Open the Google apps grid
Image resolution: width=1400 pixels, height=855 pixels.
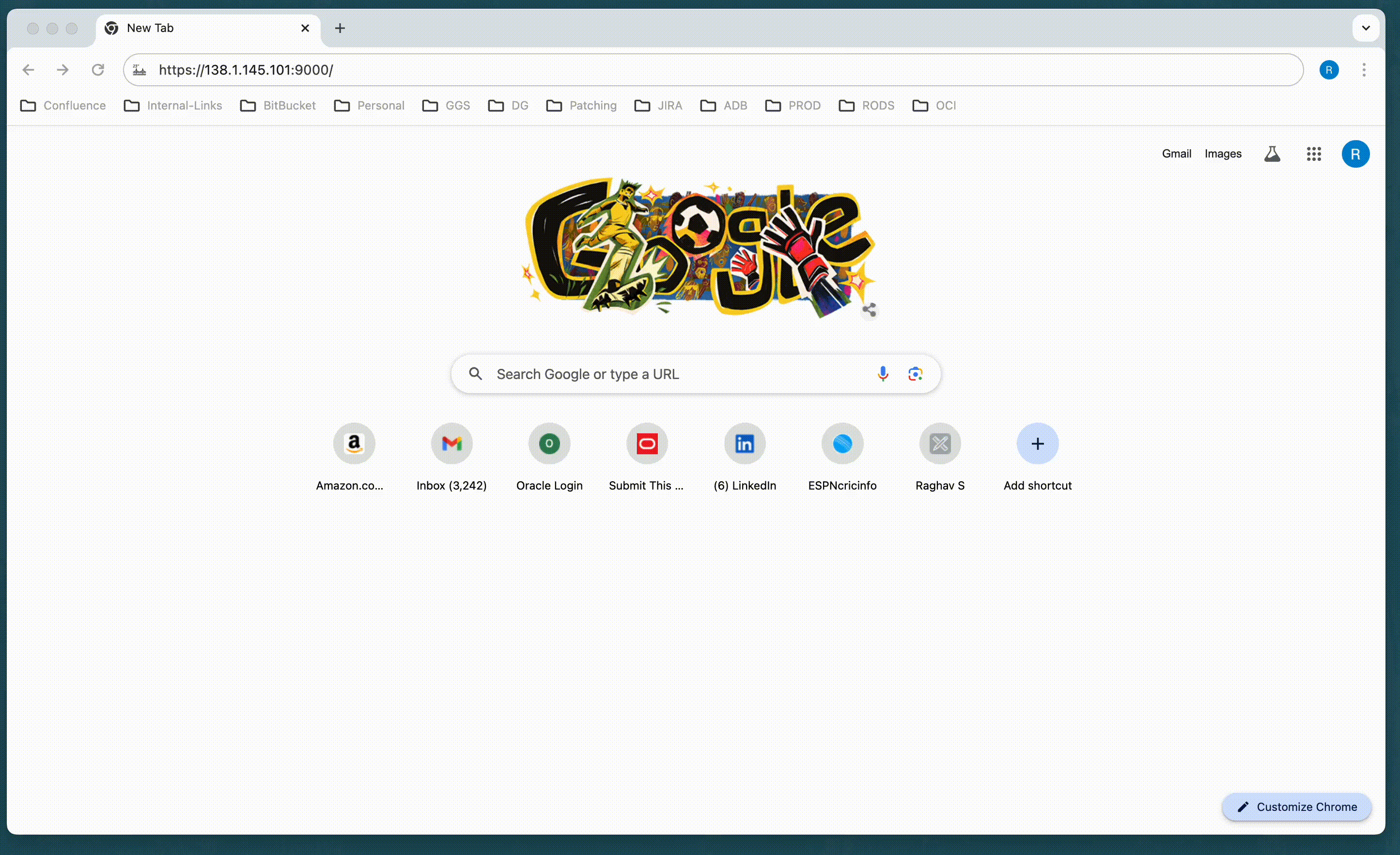pos(1314,154)
